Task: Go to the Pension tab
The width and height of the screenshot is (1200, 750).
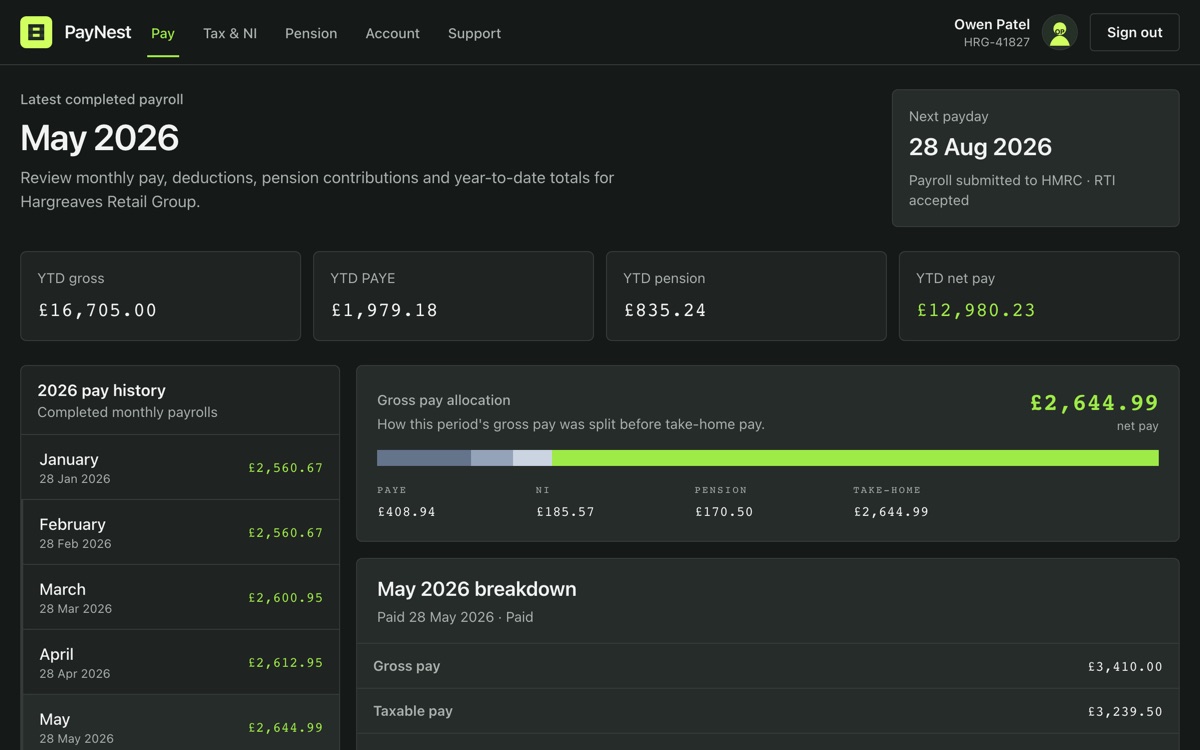Action: (x=311, y=33)
